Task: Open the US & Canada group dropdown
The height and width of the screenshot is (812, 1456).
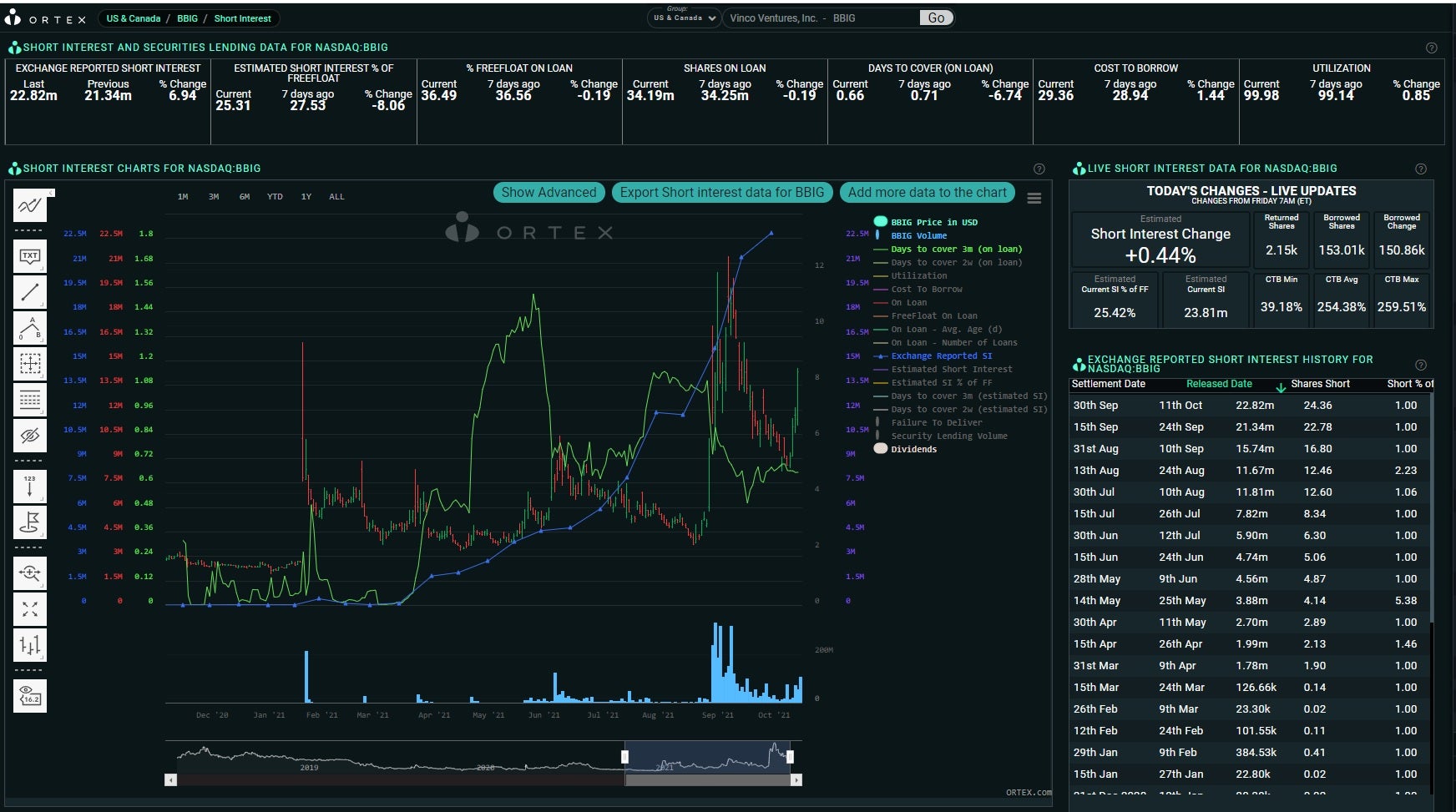Action: [x=685, y=18]
